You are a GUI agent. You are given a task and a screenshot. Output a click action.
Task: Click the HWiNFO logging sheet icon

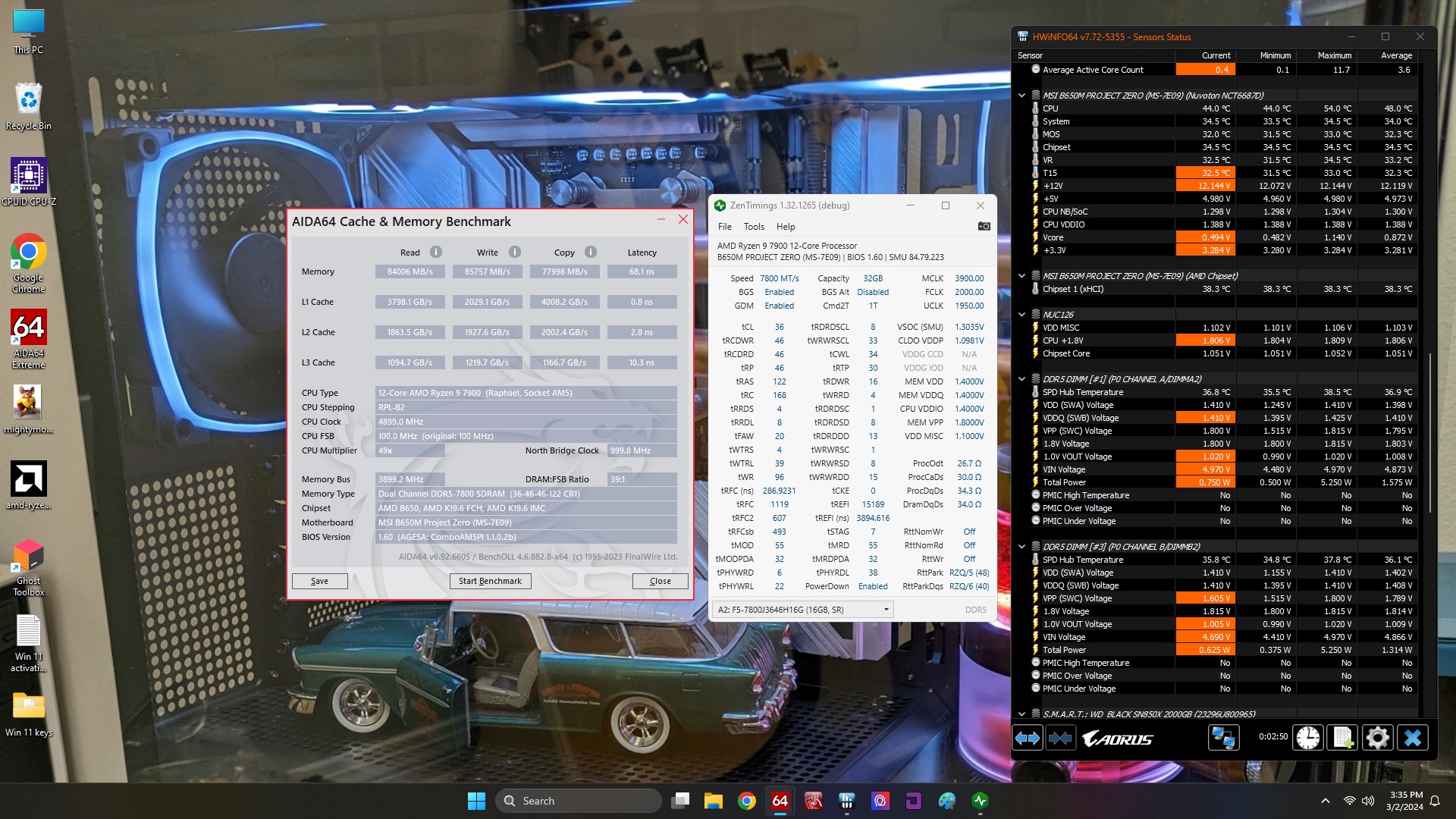[x=1342, y=737]
